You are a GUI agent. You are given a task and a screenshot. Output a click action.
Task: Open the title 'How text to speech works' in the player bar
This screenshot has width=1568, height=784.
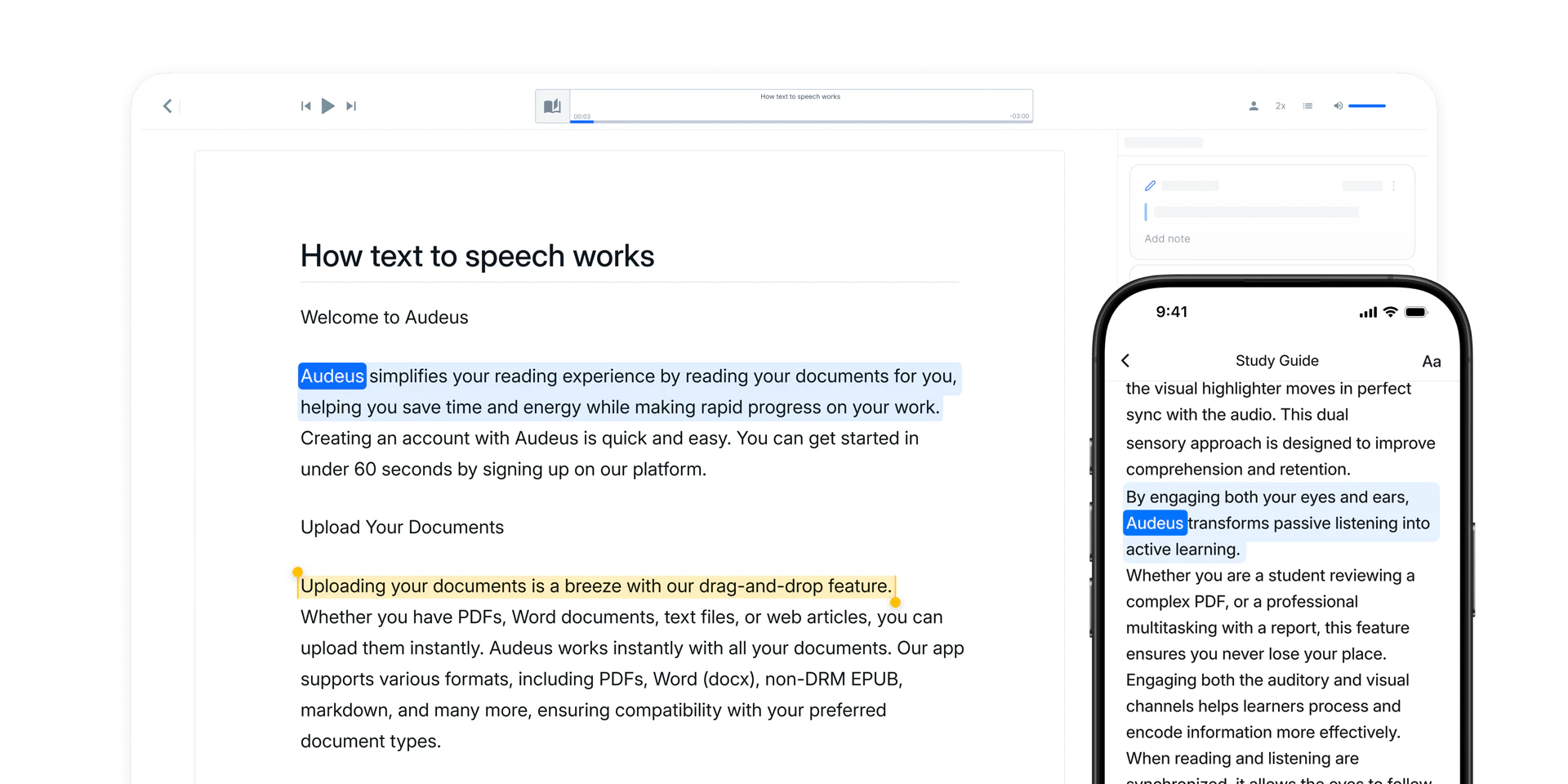click(800, 96)
